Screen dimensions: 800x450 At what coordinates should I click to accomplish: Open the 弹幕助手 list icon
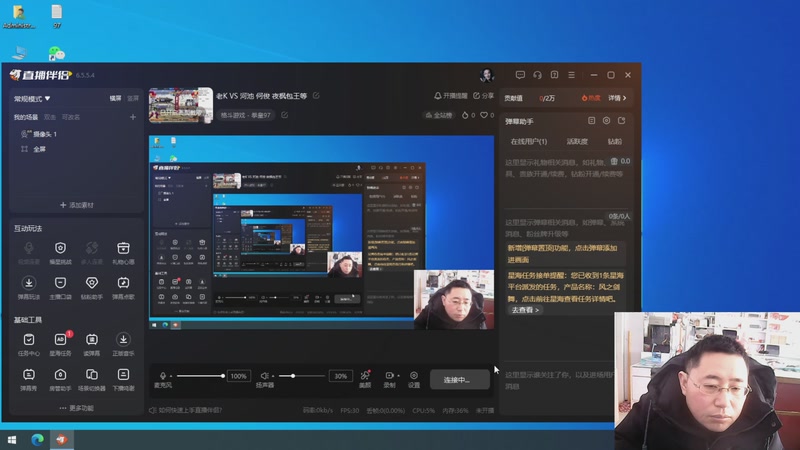(591, 121)
